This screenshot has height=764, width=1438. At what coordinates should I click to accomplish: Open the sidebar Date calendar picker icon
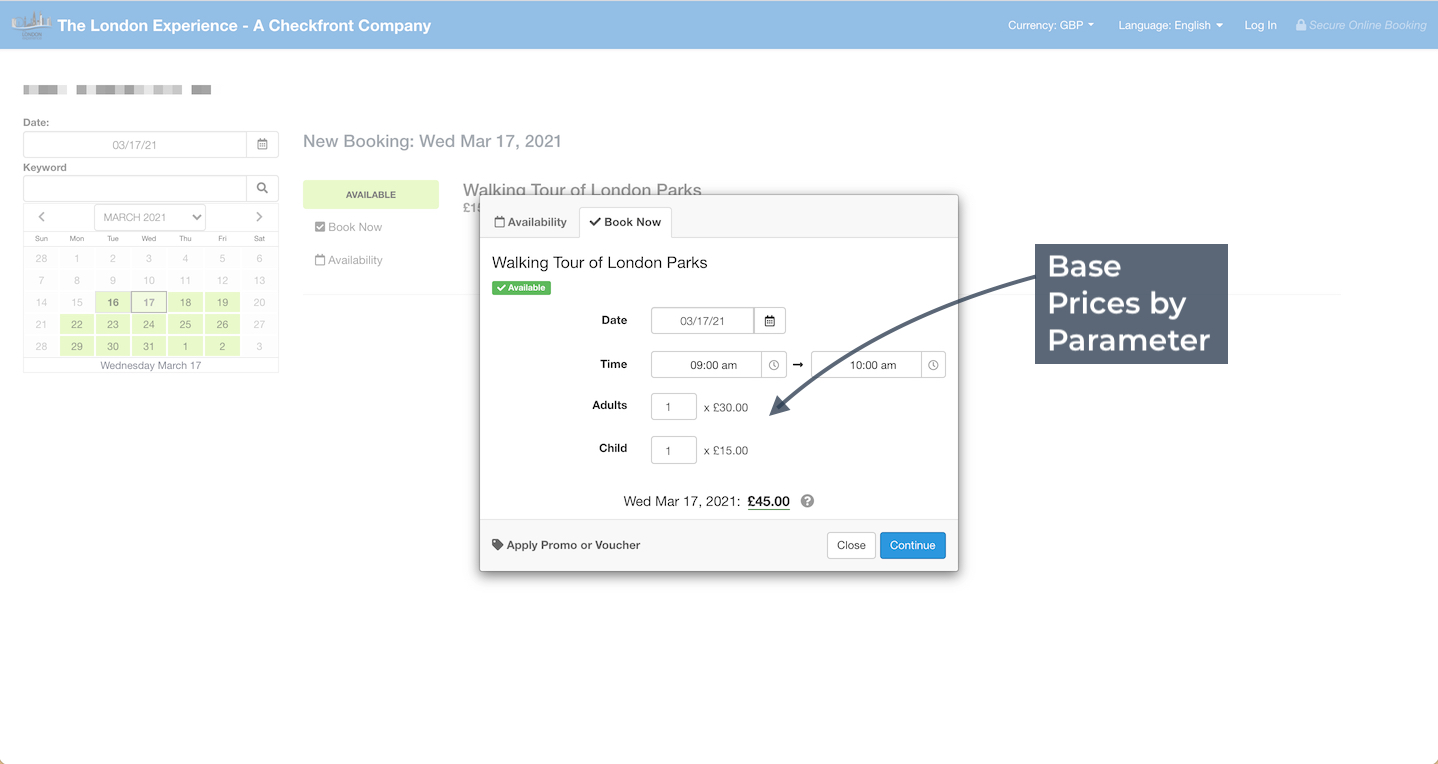[x=262, y=144]
